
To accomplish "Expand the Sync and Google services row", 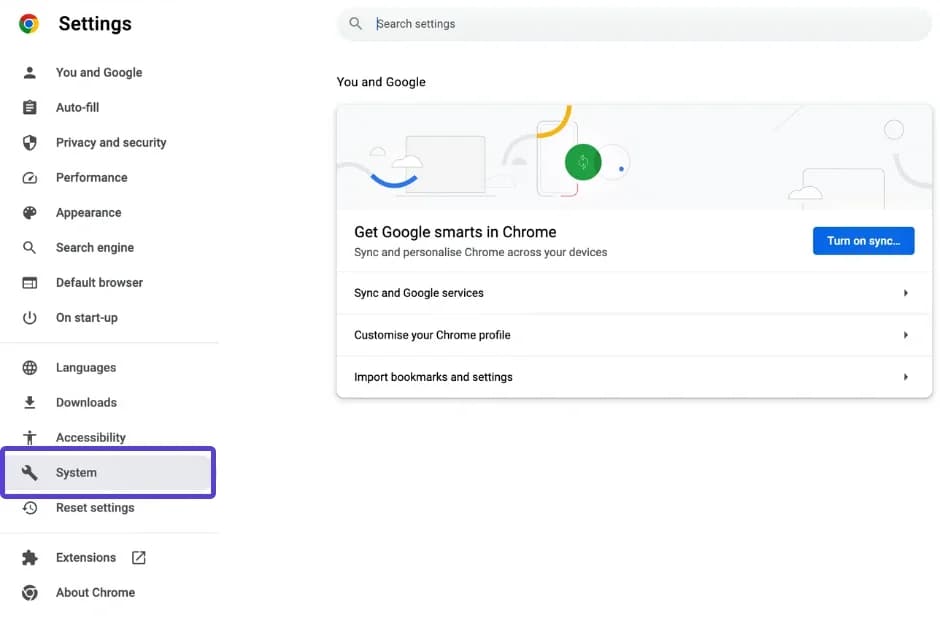I will pyautogui.click(x=633, y=293).
